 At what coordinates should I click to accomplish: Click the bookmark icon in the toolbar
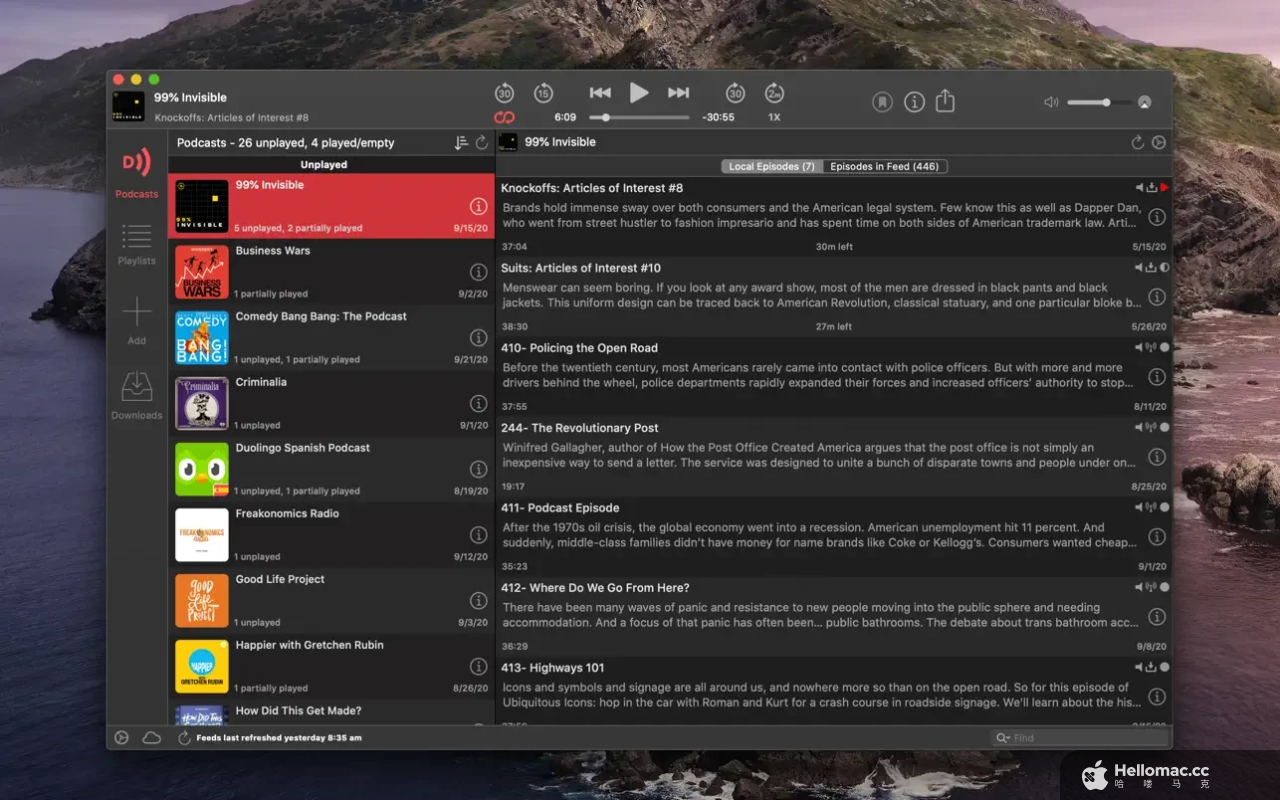tap(882, 102)
